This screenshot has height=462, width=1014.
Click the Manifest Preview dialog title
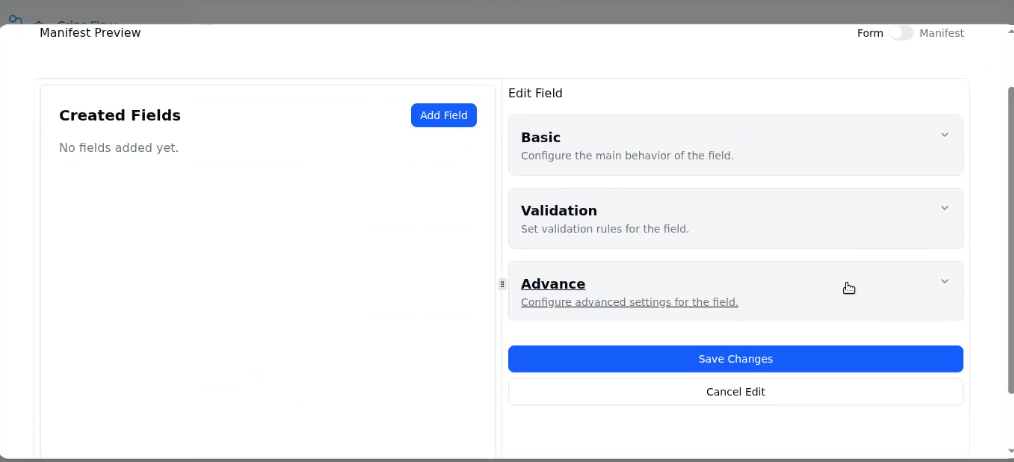[x=90, y=33]
